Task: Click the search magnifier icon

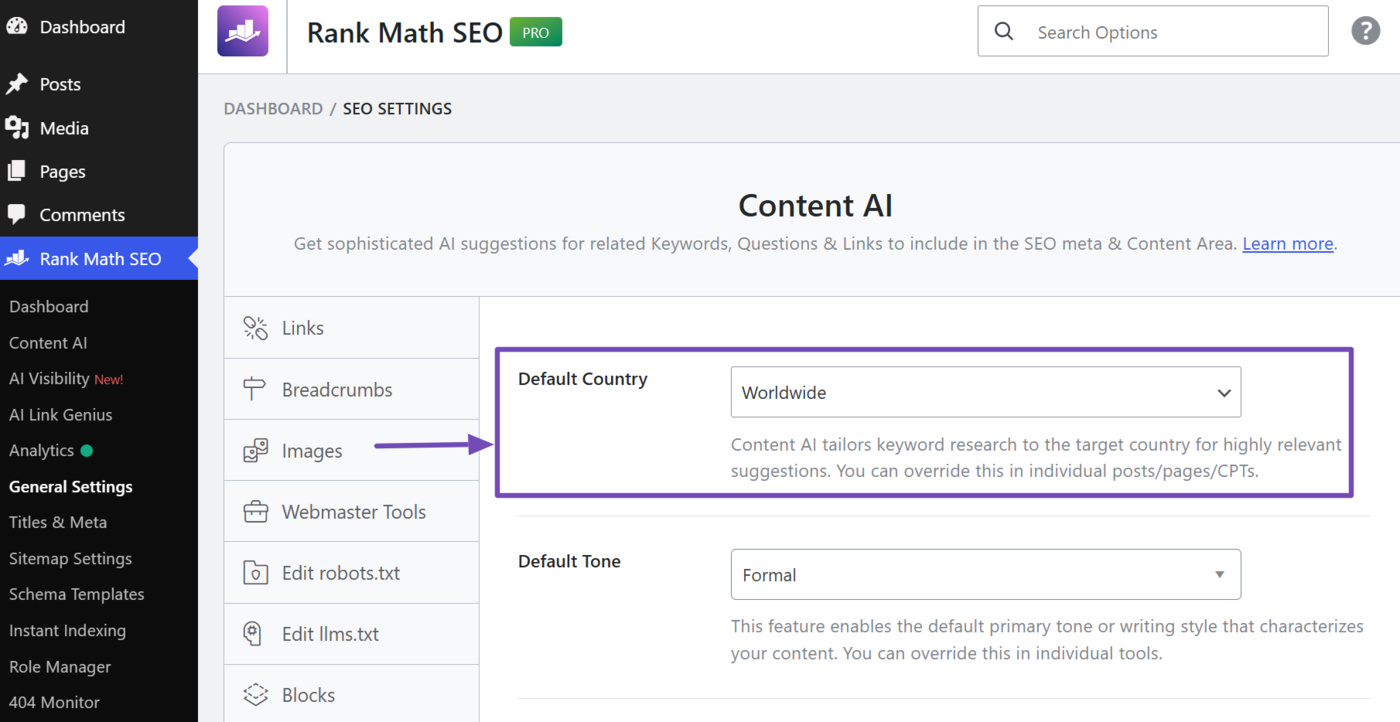Action: (1004, 32)
